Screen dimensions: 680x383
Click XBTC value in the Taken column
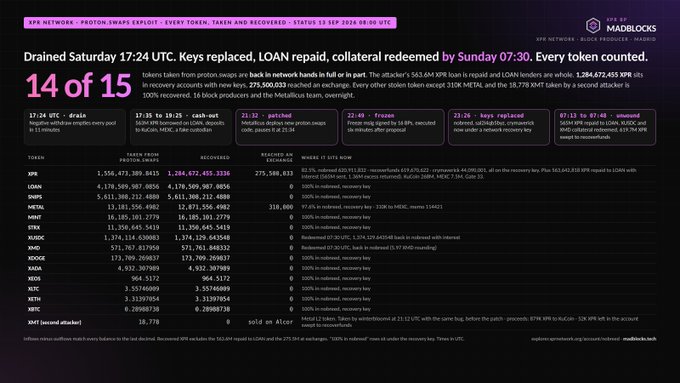pyautogui.click(x=142, y=309)
